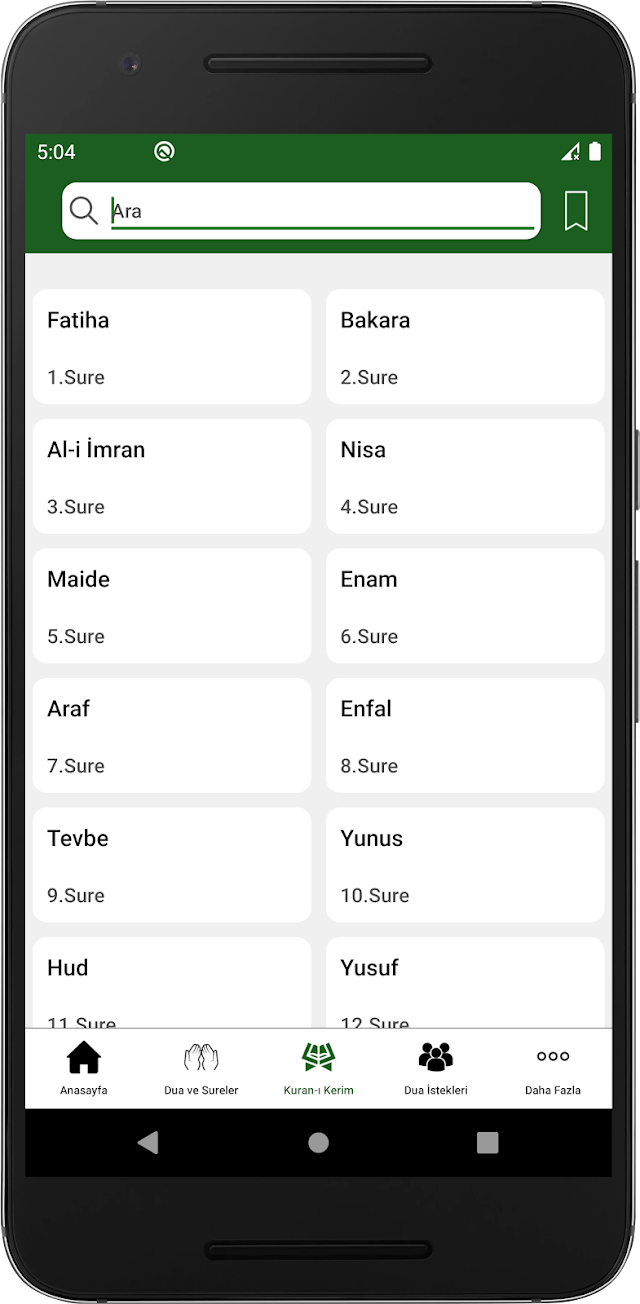Open bookmarks via the bookmark icon

[x=576, y=211]
